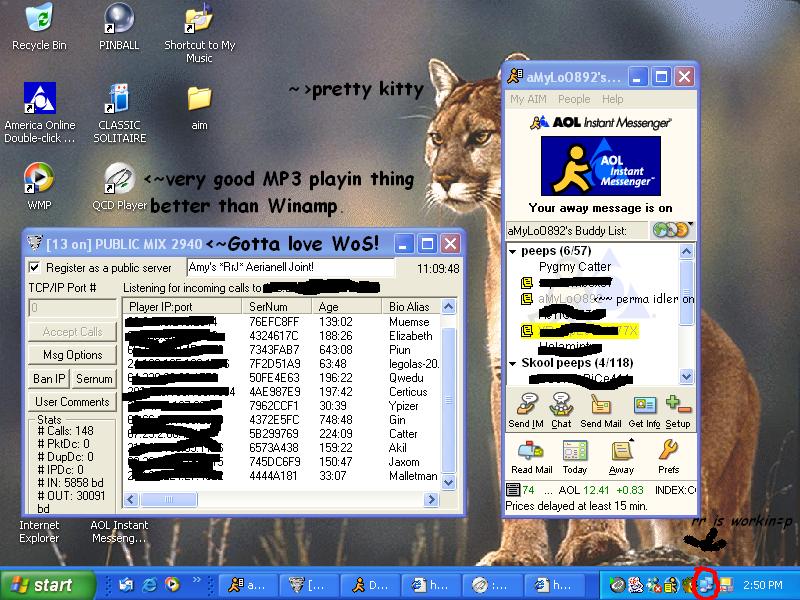Launch Windows Media Player from Quick Launch
Screen dimensions: 800x600
172,584
